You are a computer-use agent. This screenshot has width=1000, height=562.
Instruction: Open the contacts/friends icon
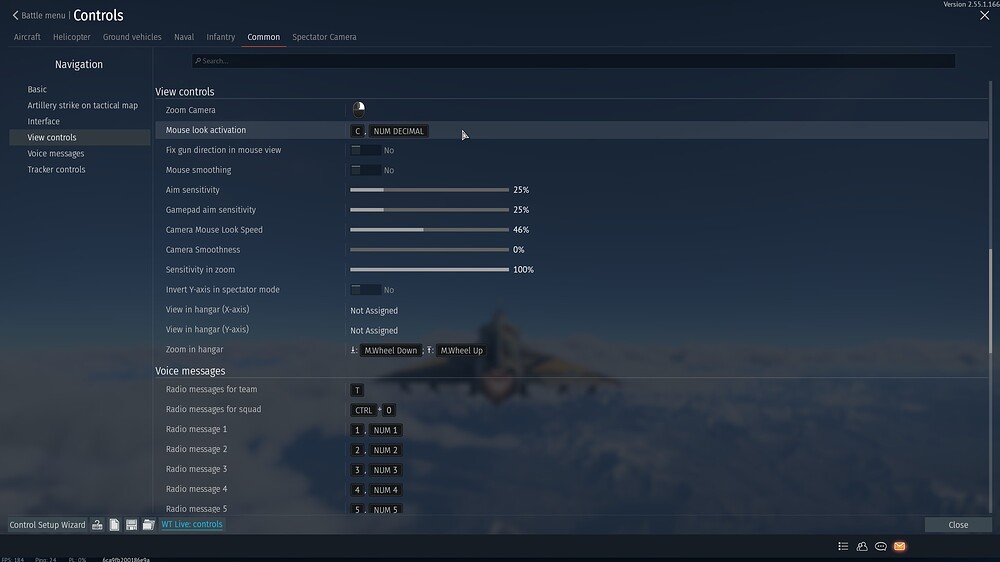862,546
